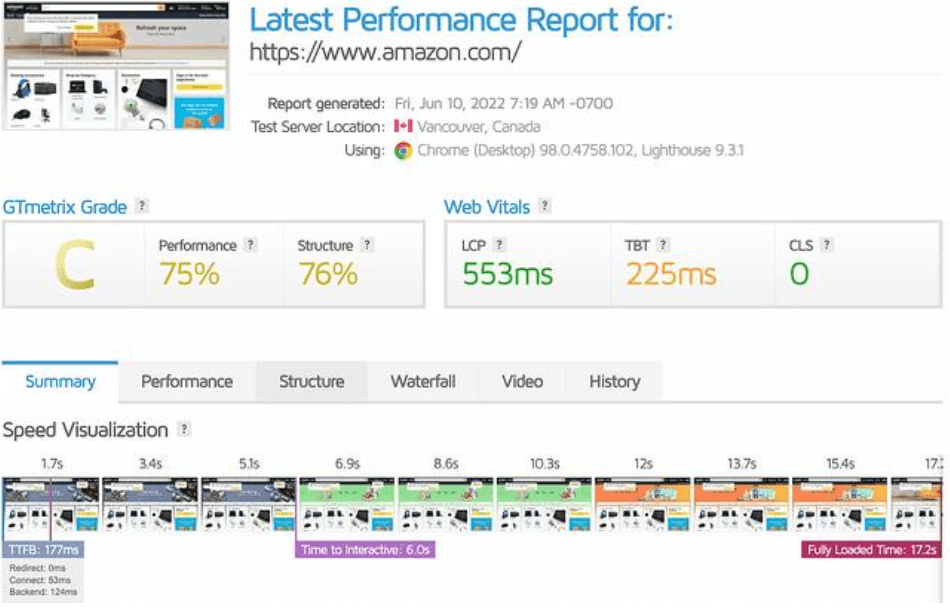
Task: Click the Redirect: 0ms entry
Action: (x=38, y=568)
